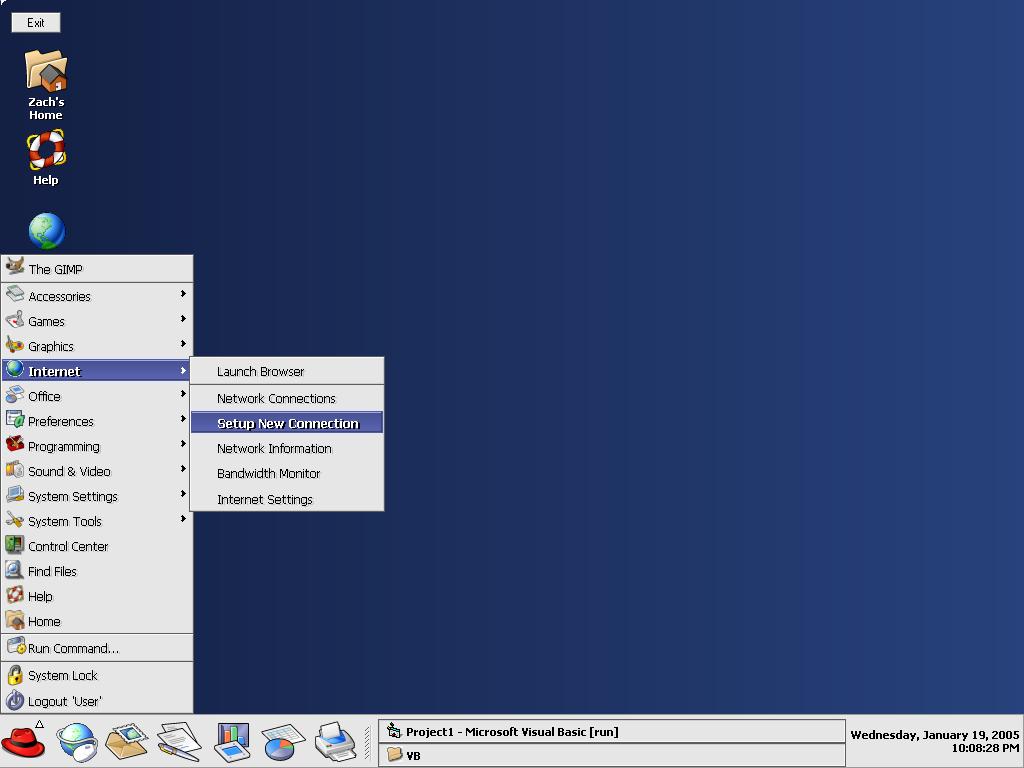
Task: Click the Exit button
Action: [x=36, y=22]
